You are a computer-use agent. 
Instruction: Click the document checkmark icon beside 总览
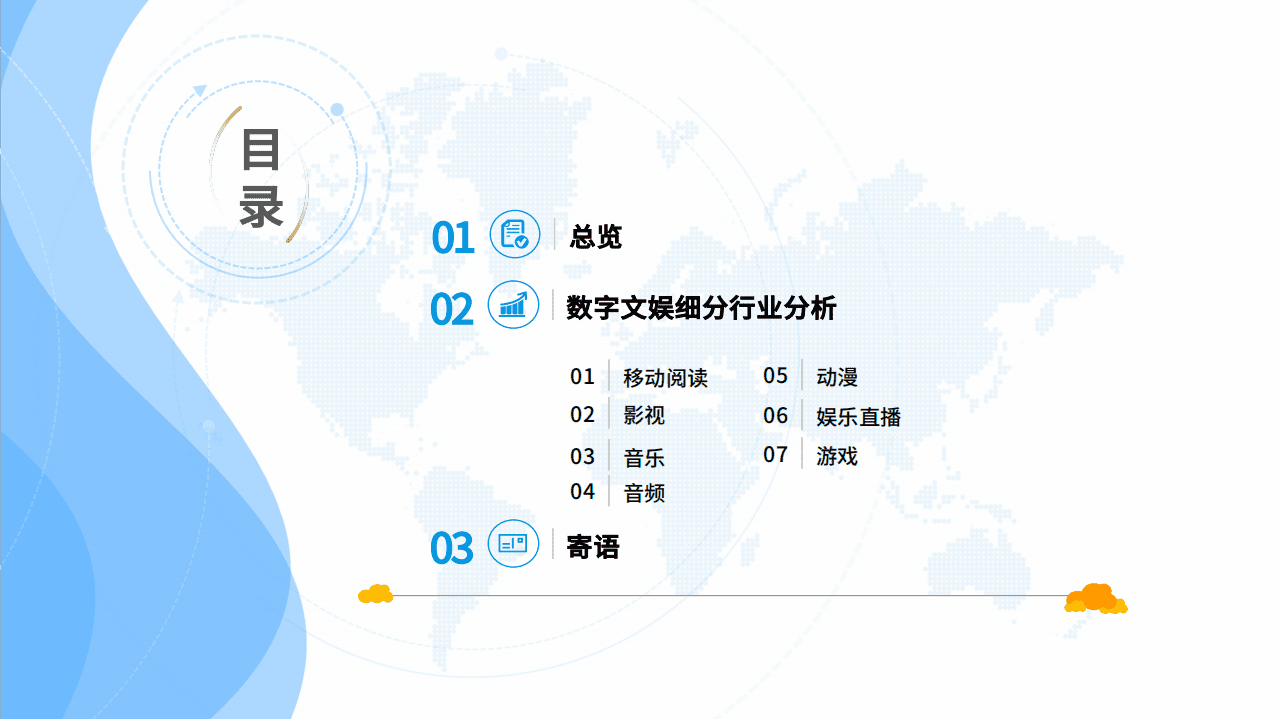click(512, 234)
